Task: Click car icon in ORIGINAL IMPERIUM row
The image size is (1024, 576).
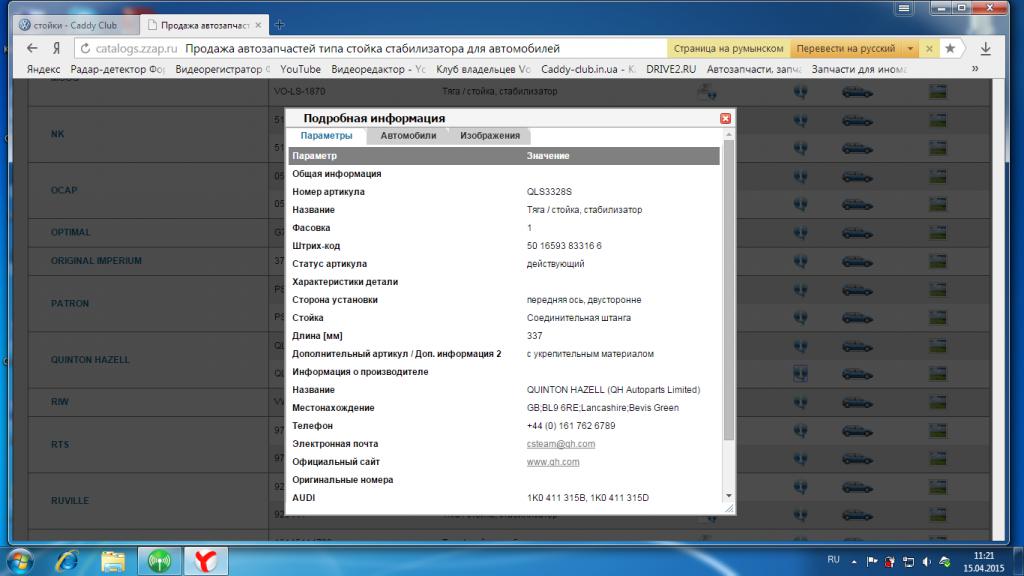Action: [857, 262]
